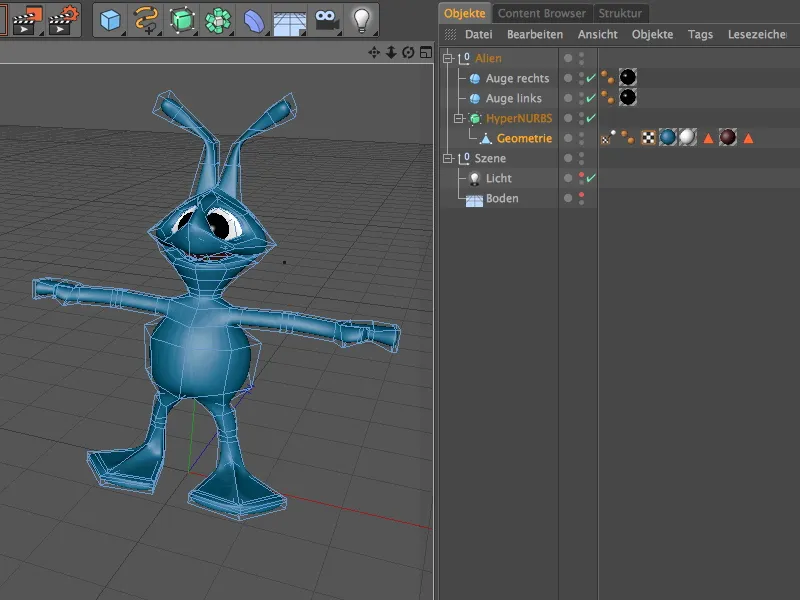Toggle enable checkmark for HyperNURBS

pos(591,118)
